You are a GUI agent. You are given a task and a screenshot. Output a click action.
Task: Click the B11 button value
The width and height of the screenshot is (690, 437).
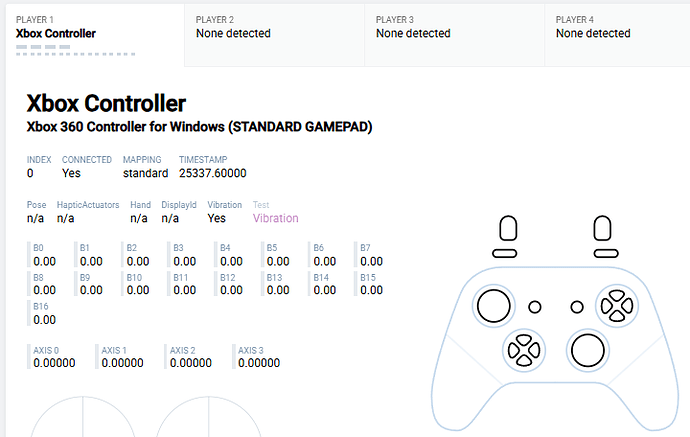tap(184, 290)
